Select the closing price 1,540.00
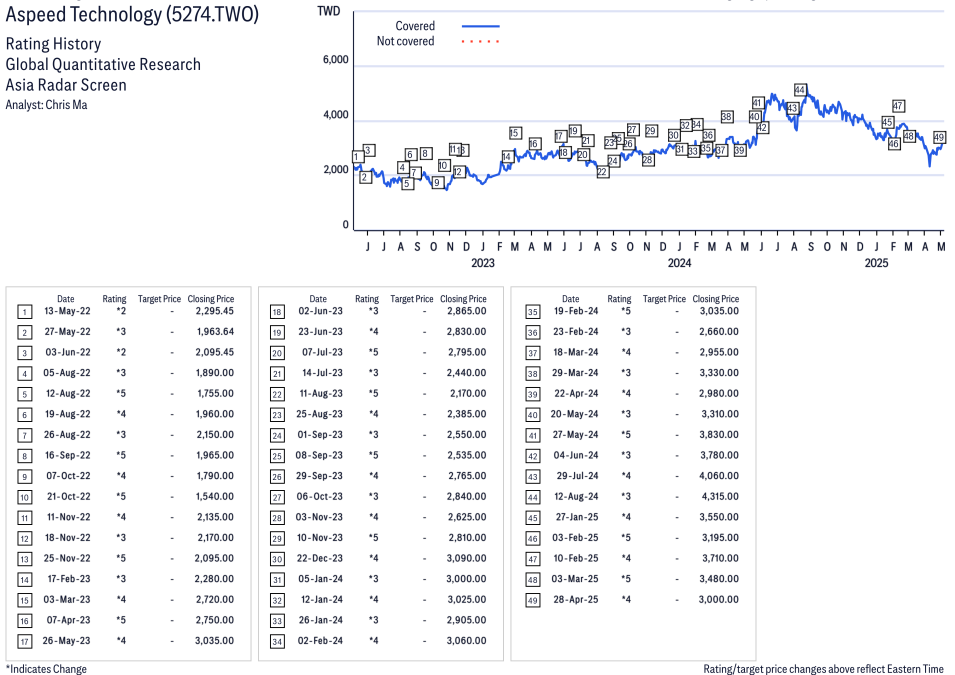 (x=216, y=497)
